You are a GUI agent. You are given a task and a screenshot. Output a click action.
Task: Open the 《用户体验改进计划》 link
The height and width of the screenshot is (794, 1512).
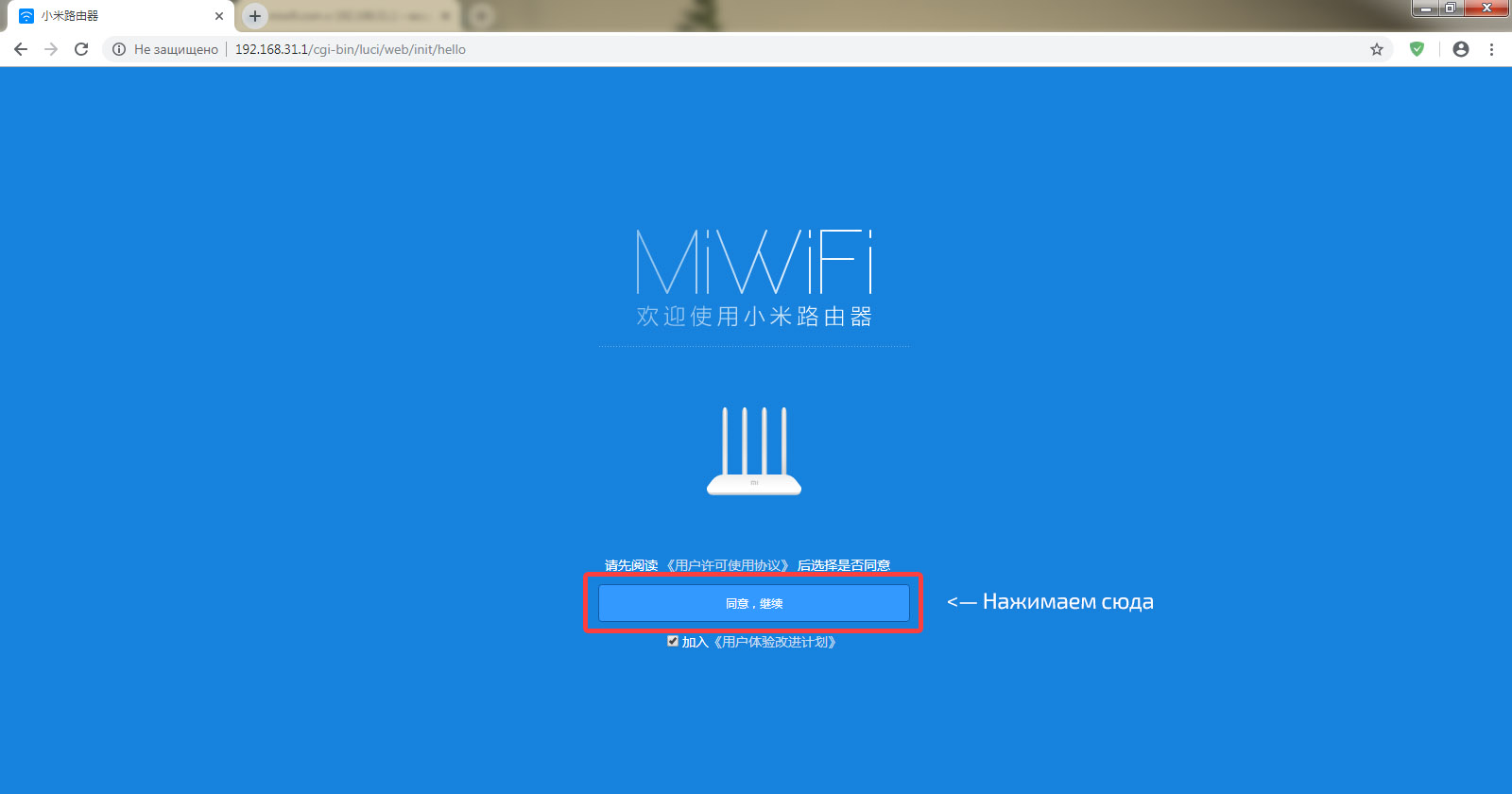(x=775, y=642)
